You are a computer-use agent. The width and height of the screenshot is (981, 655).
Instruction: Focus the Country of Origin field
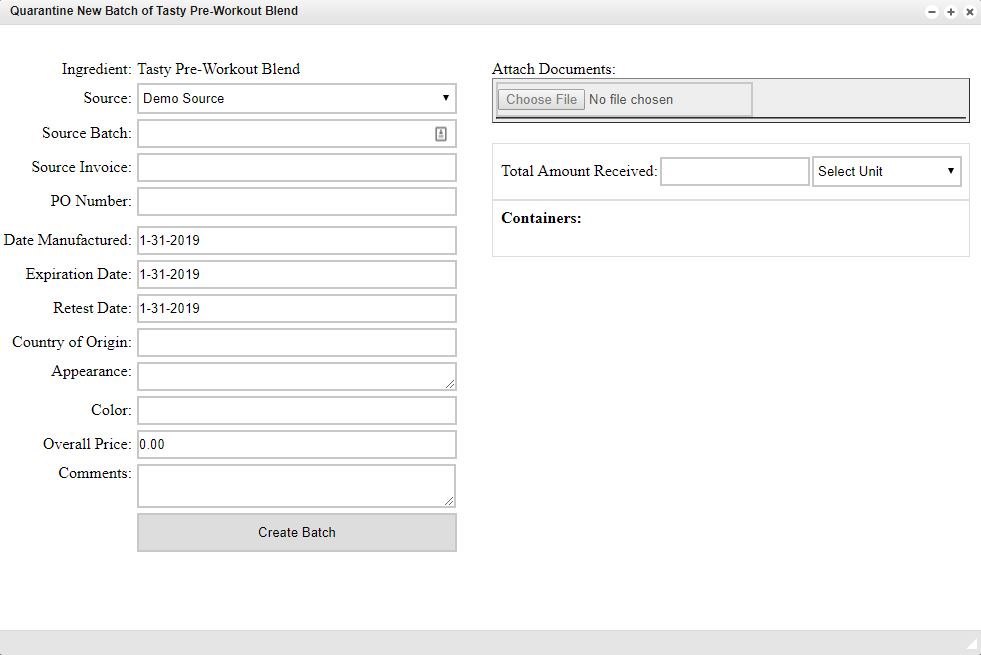(297, 342)
